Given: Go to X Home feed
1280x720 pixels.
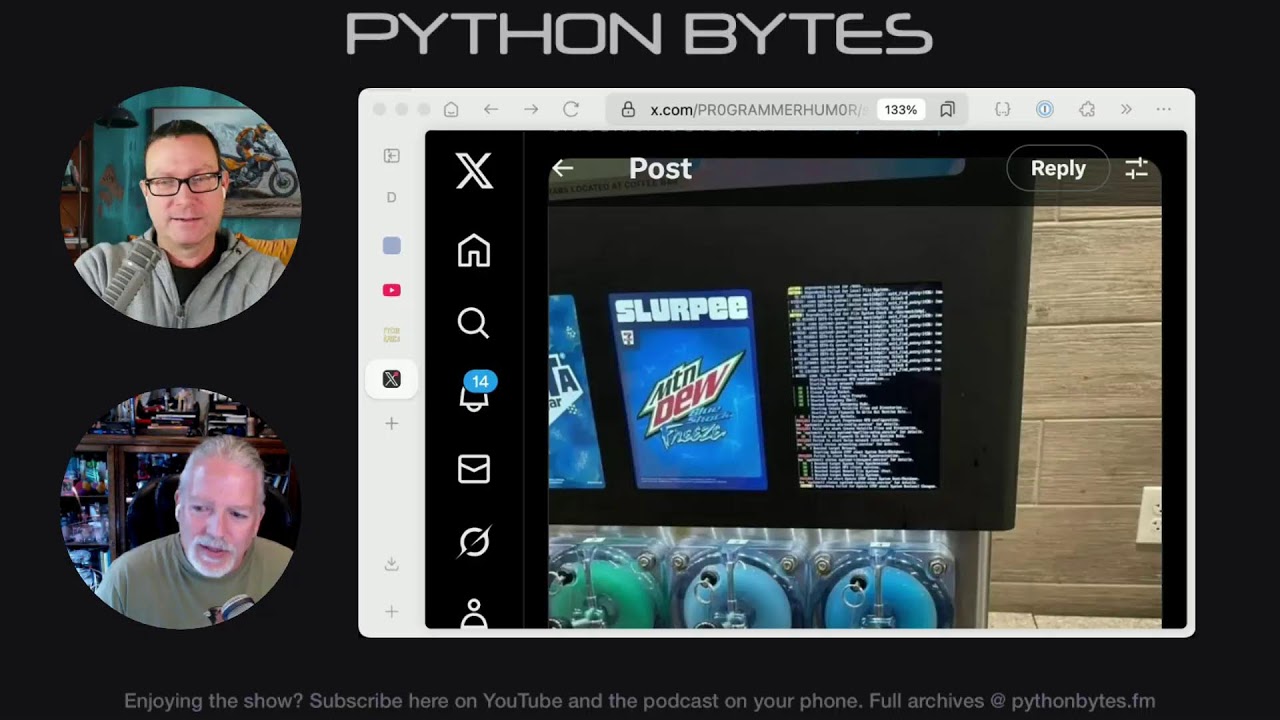Looking at the screenshot, I should point(474,250).
